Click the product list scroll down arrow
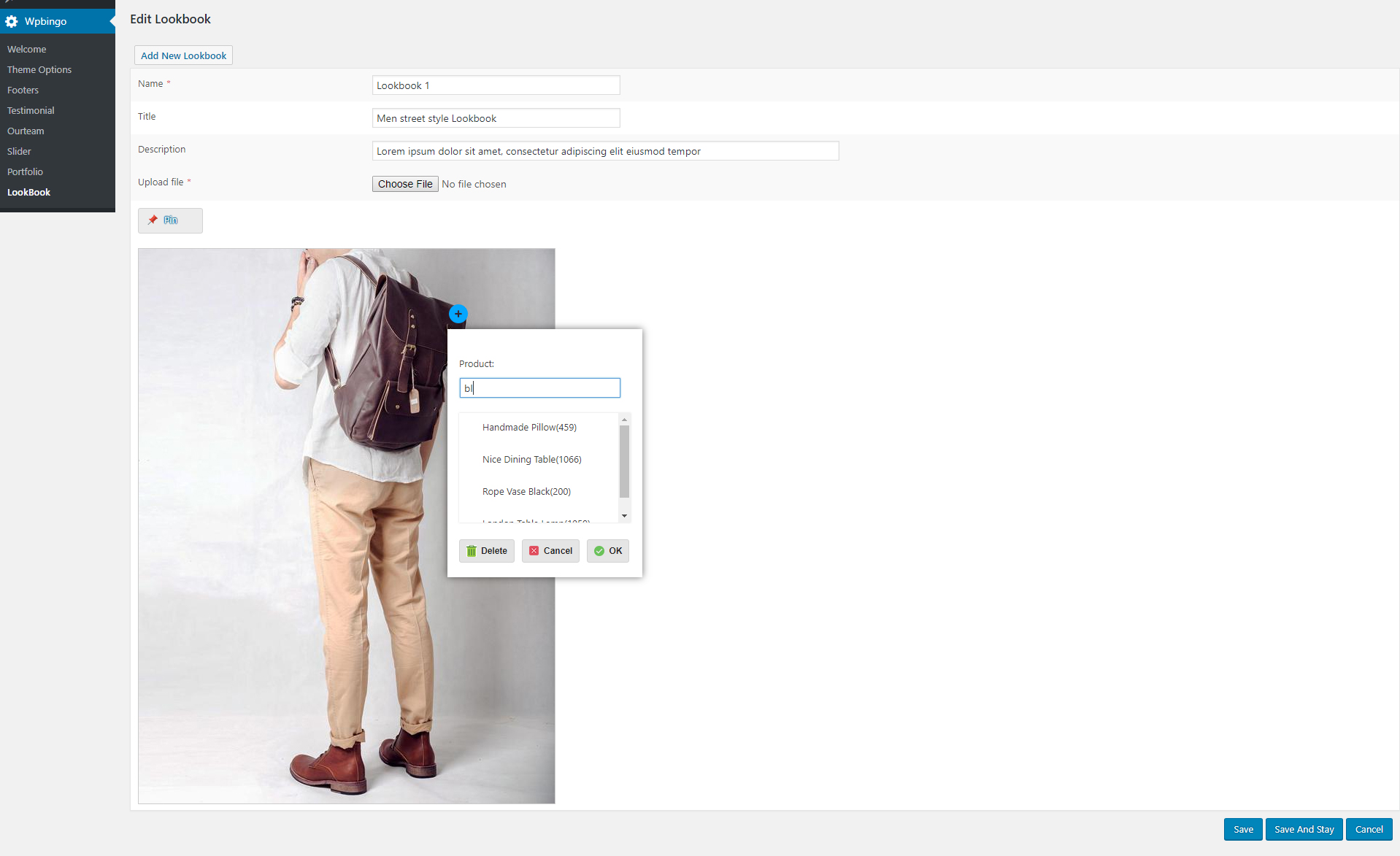This screenshot has width=1400, height=856. point(624,516)
